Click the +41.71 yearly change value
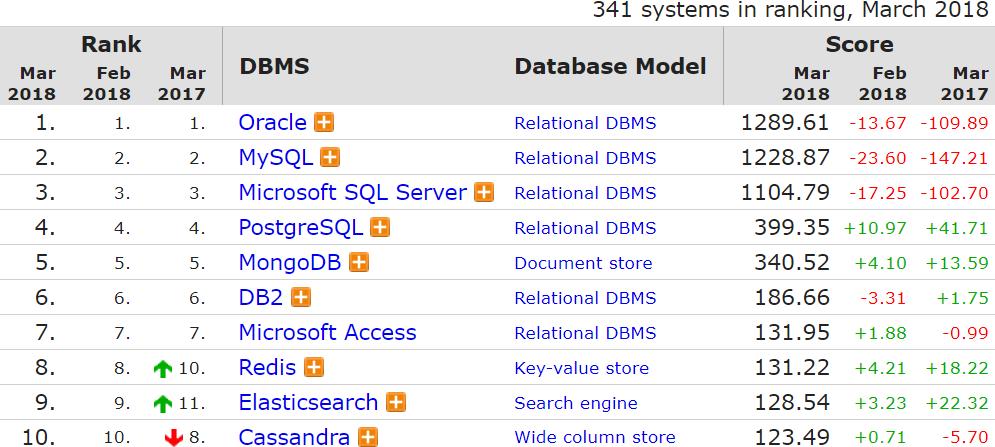The height and width of the screenshot is (447, 995). coord(957,228)
